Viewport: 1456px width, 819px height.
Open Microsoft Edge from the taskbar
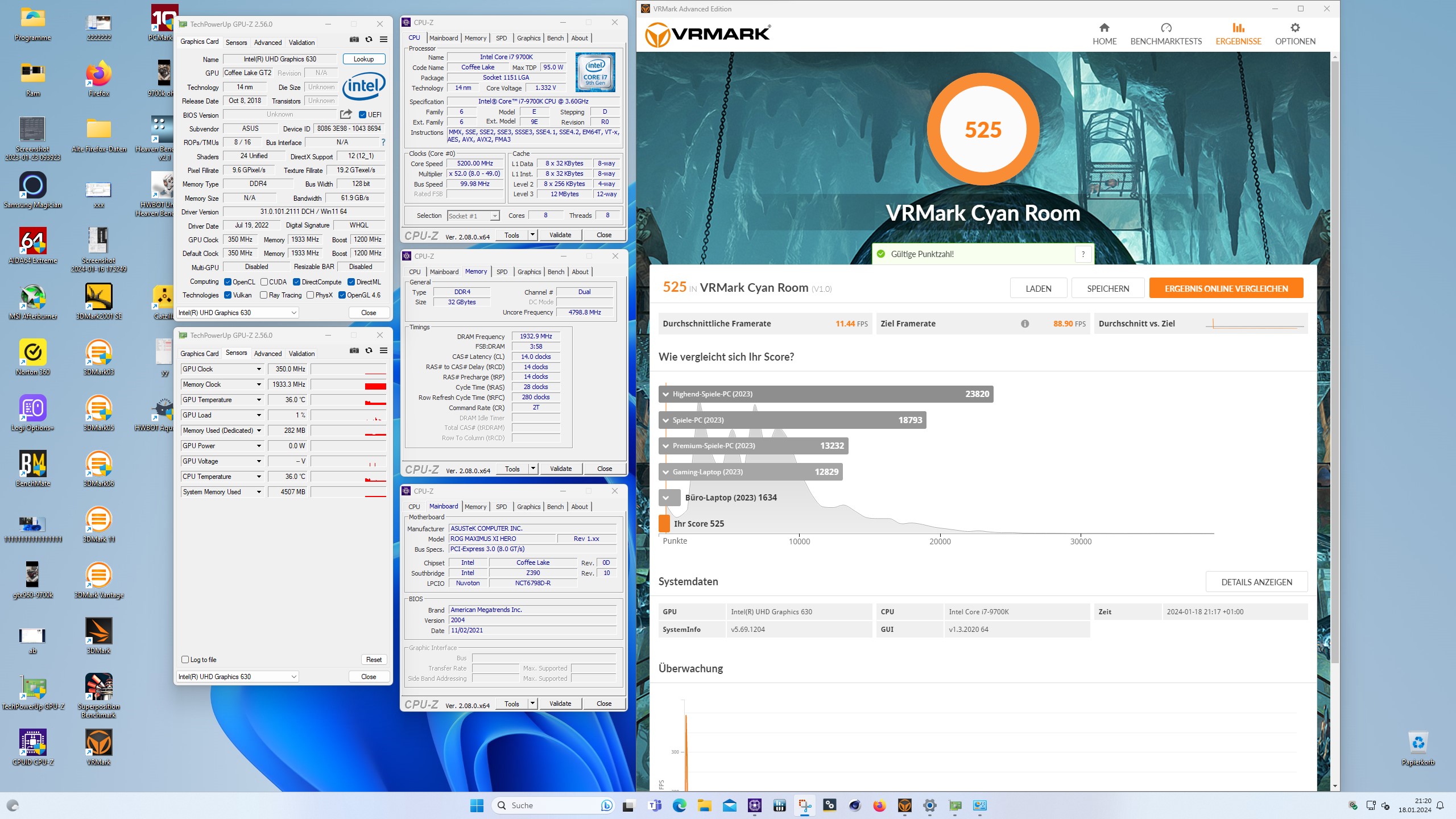pos(680,805)
